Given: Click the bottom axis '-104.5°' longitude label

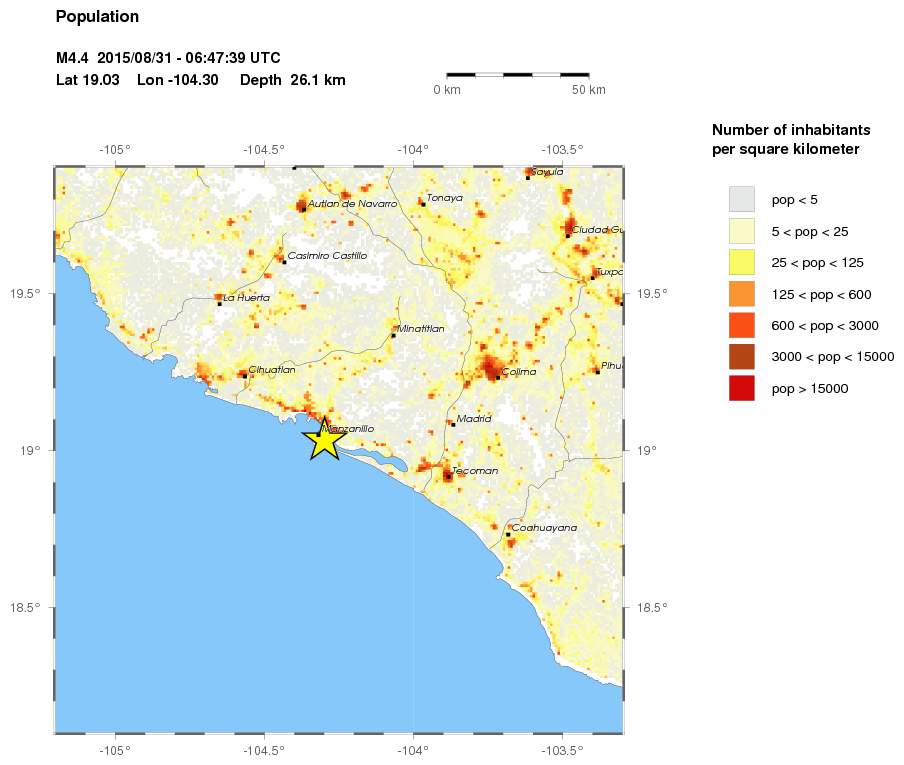Looking at the screenshot, I should pos(264,750).
